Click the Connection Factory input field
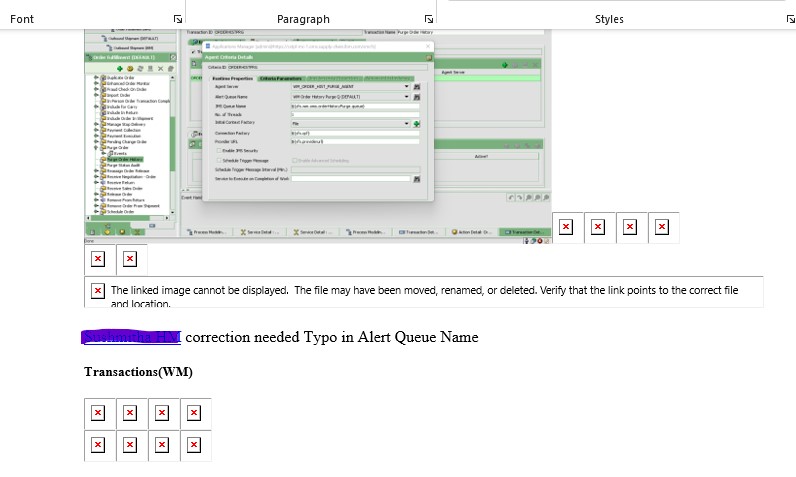The height and width of the screenshot is (477, 796). [x=355, y=133]
